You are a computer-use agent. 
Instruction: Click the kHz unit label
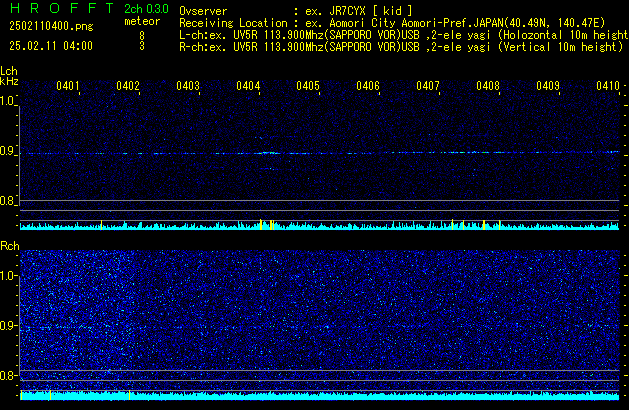(9, 81)
